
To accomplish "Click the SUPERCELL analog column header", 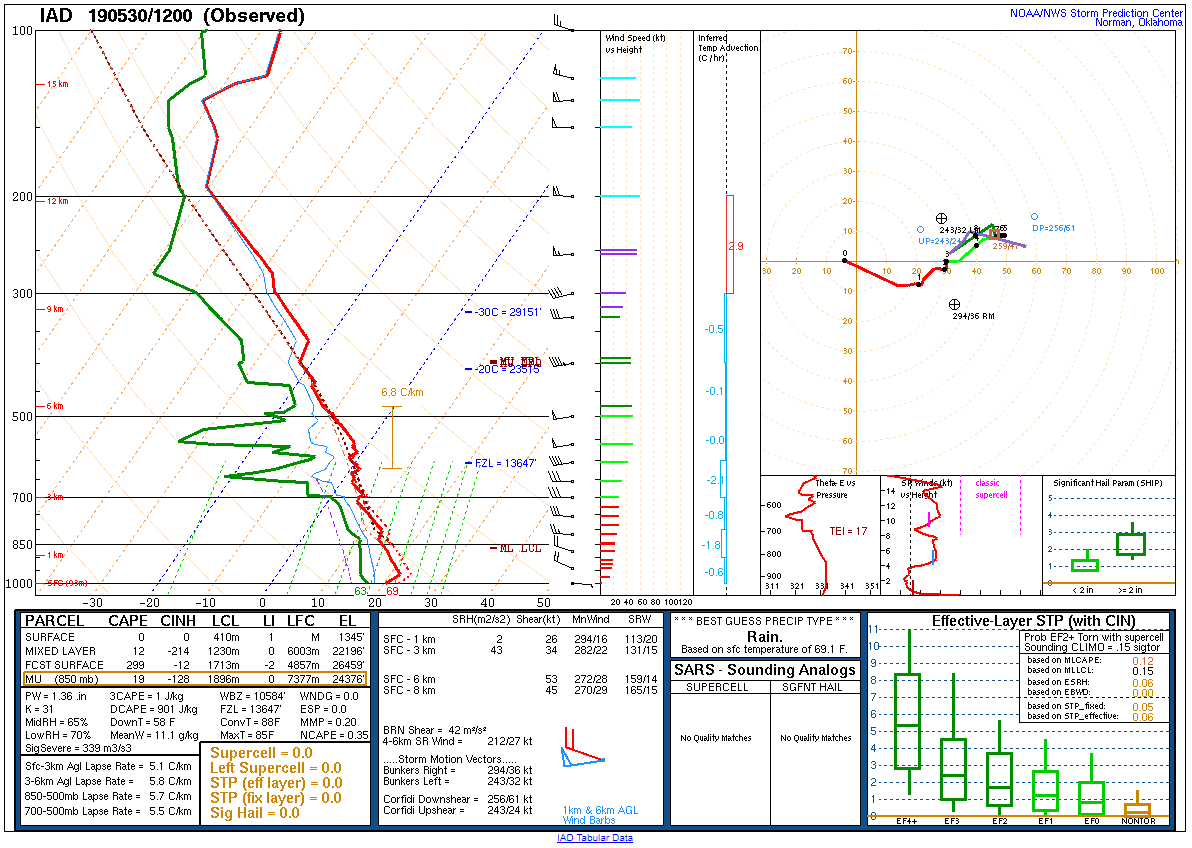I will 717,688.
